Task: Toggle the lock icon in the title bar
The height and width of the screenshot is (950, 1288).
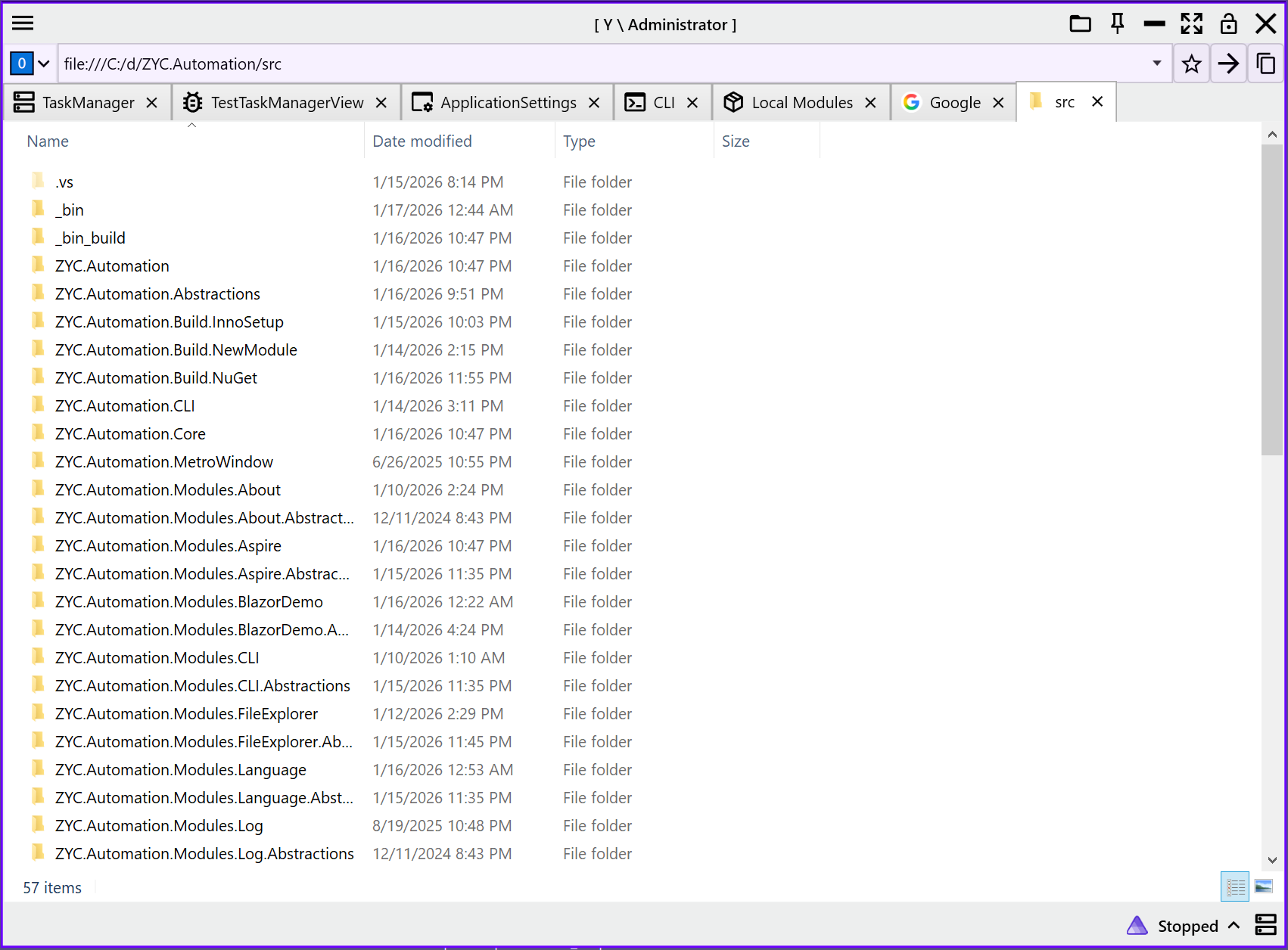Action: (1228, 23)
